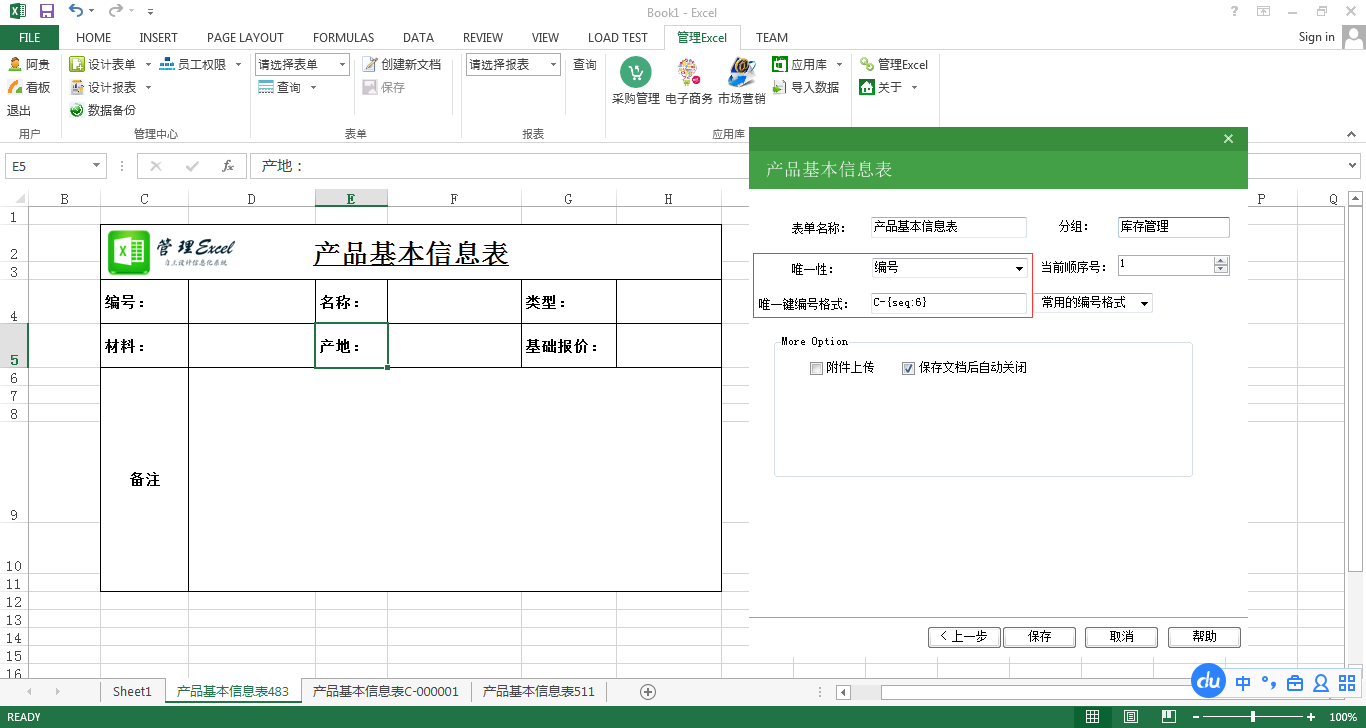Image resolution: width=1366 pixels, height=728 pixels.
Task: Open 市场营销 marketing app icon
Action: tap(741, 72)
